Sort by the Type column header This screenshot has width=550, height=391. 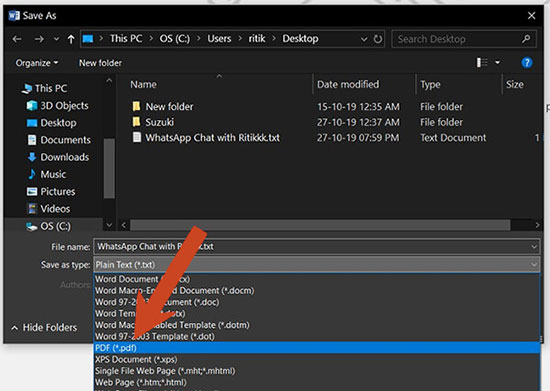[x=430, y=85]
